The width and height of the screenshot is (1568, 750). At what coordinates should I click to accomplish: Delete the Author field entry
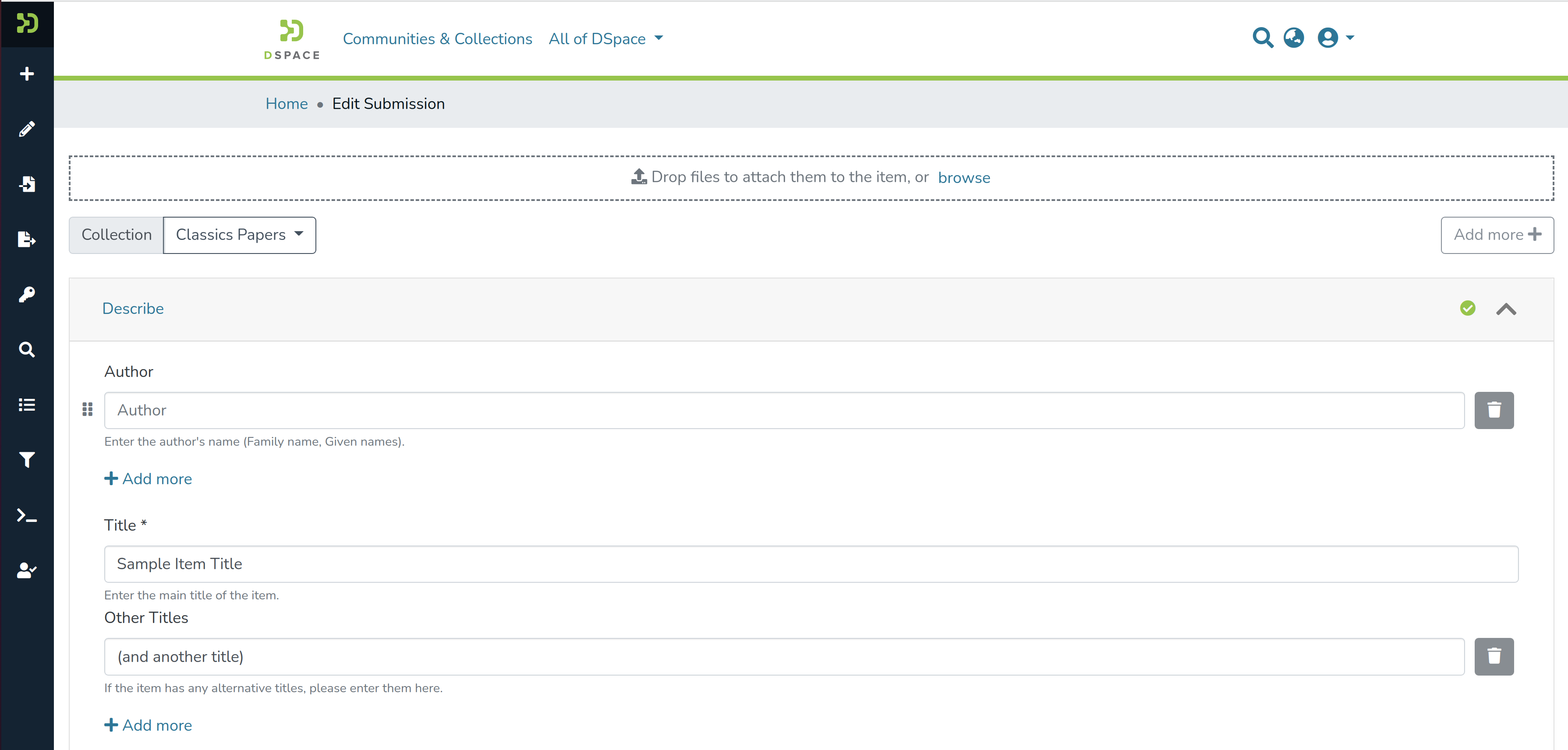pyautogui.click(x=1494, y=410)
